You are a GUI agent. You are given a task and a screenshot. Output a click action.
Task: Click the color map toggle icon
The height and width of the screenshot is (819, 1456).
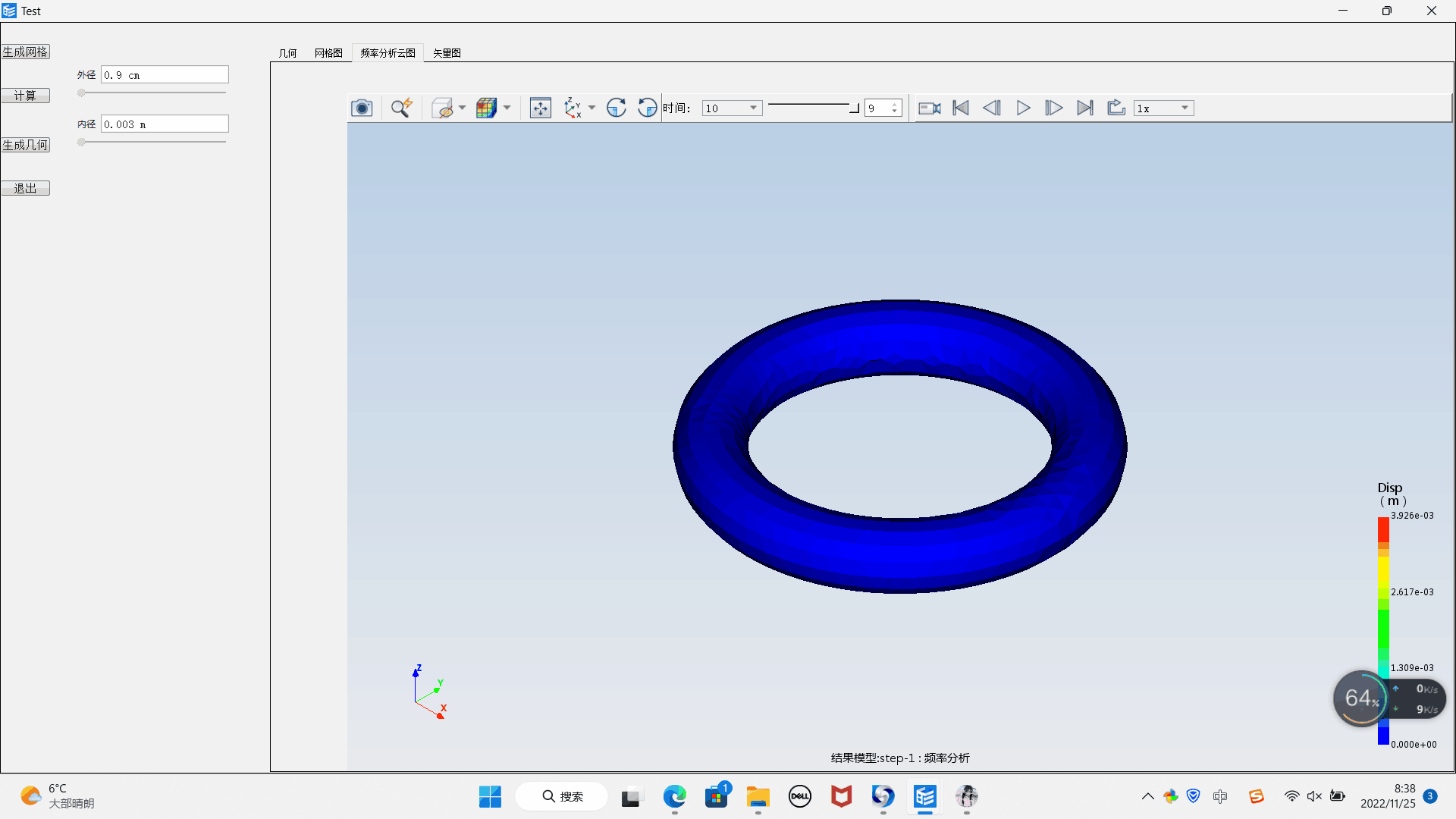pyautogui.click(x=487, y=108)
